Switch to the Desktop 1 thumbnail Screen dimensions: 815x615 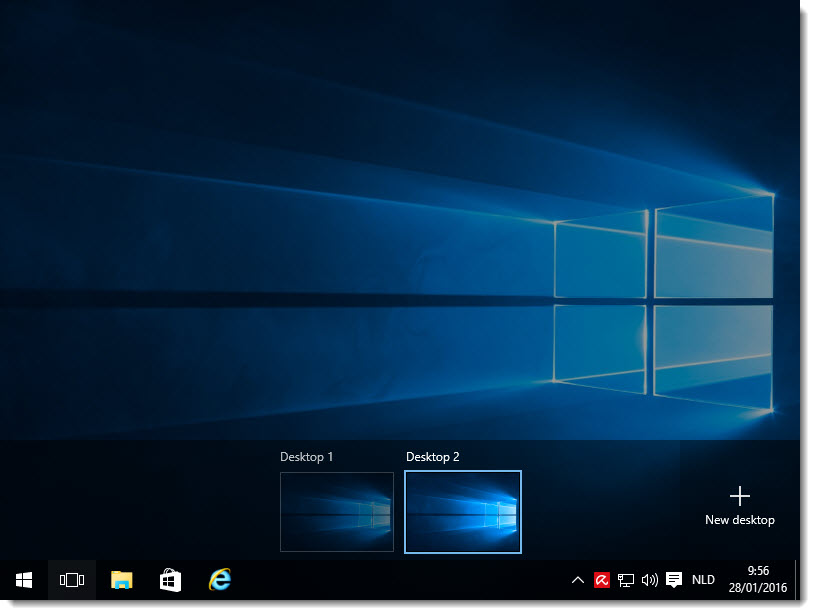click(x=337, y=512)
